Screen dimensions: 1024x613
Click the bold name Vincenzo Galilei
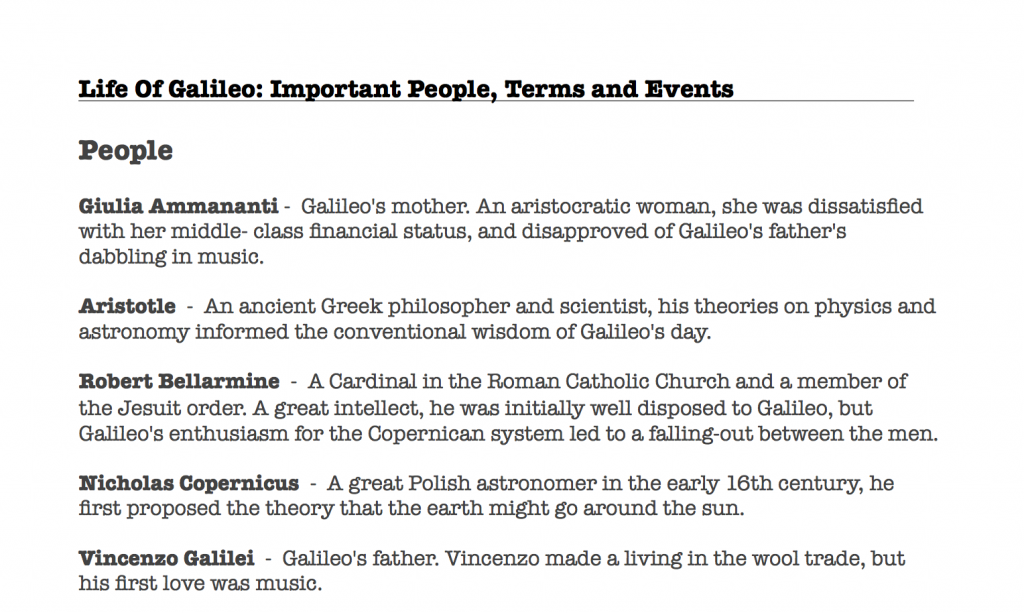click(167, 558)
